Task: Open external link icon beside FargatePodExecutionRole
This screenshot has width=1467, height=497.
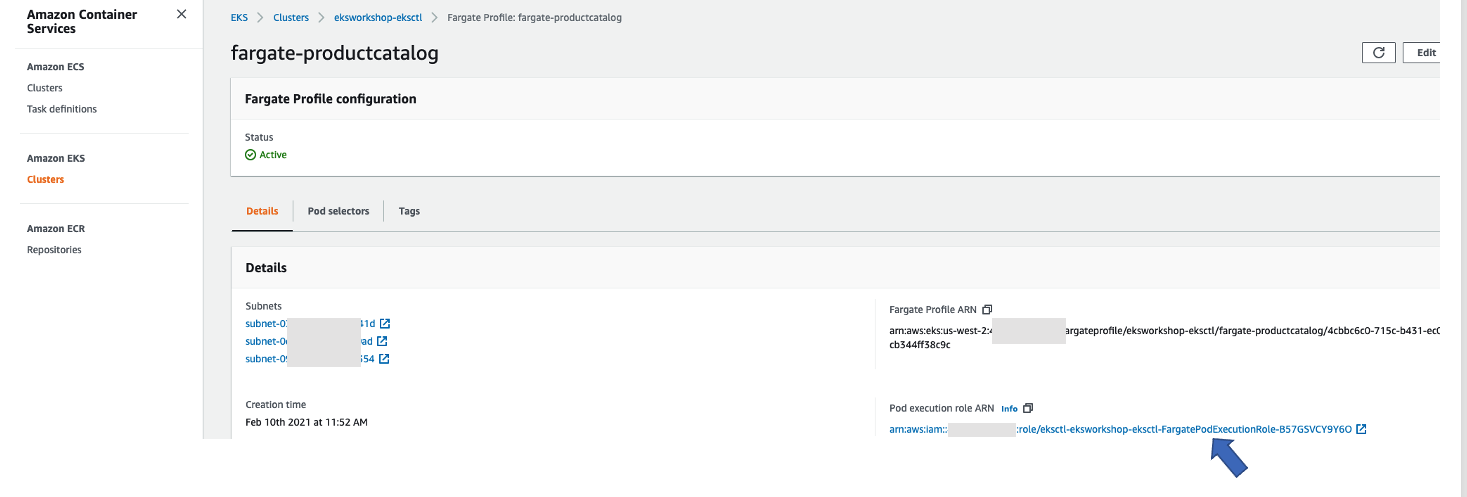Action: 1361,429
